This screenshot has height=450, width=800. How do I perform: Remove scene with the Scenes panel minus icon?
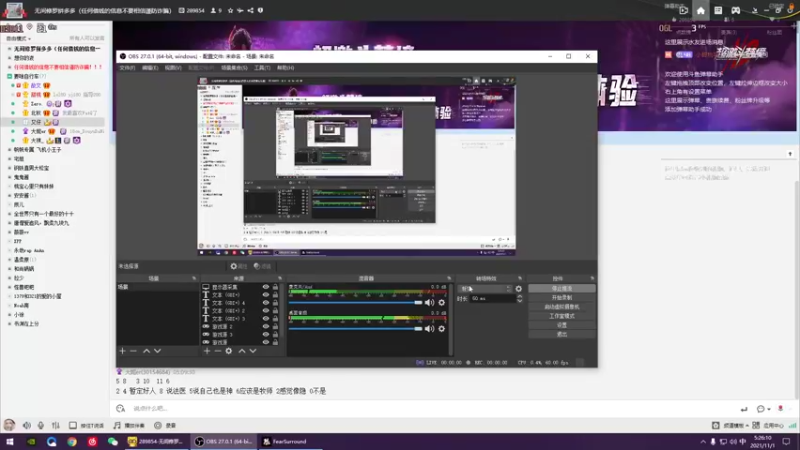pyautogui.click(x=133, y=351)
